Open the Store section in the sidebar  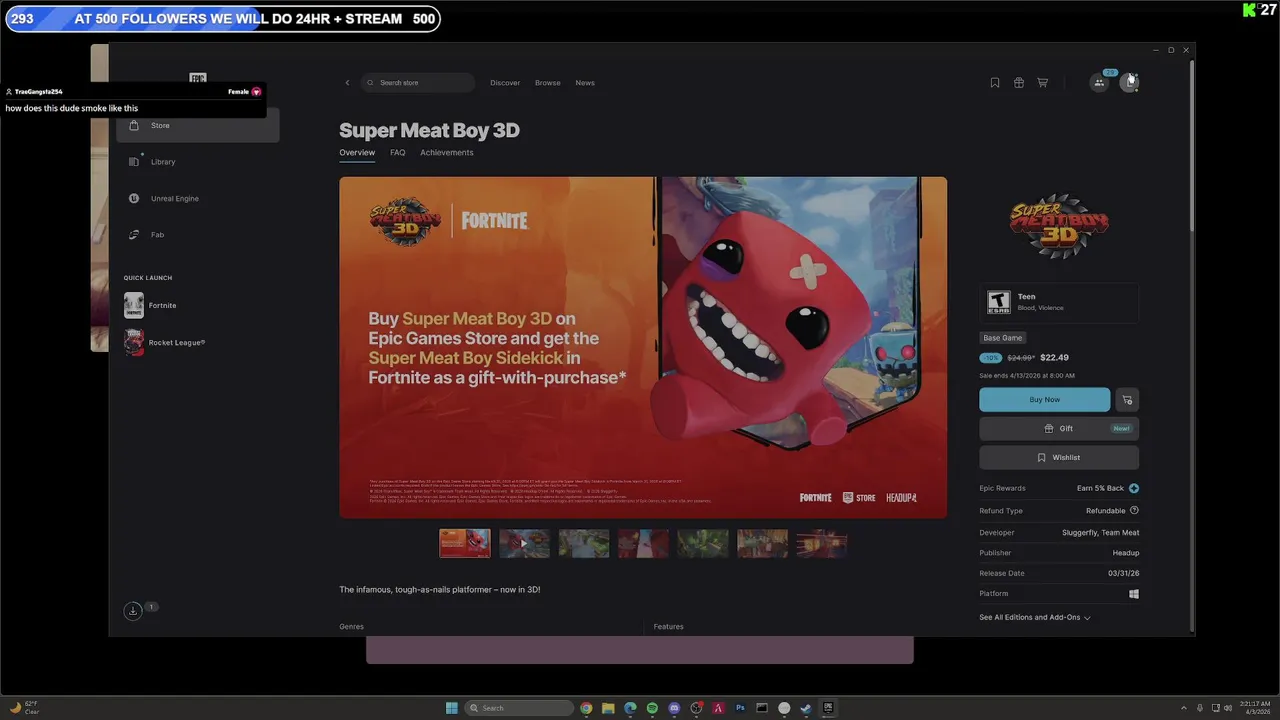pyautogui.click(x=198, y=125)
